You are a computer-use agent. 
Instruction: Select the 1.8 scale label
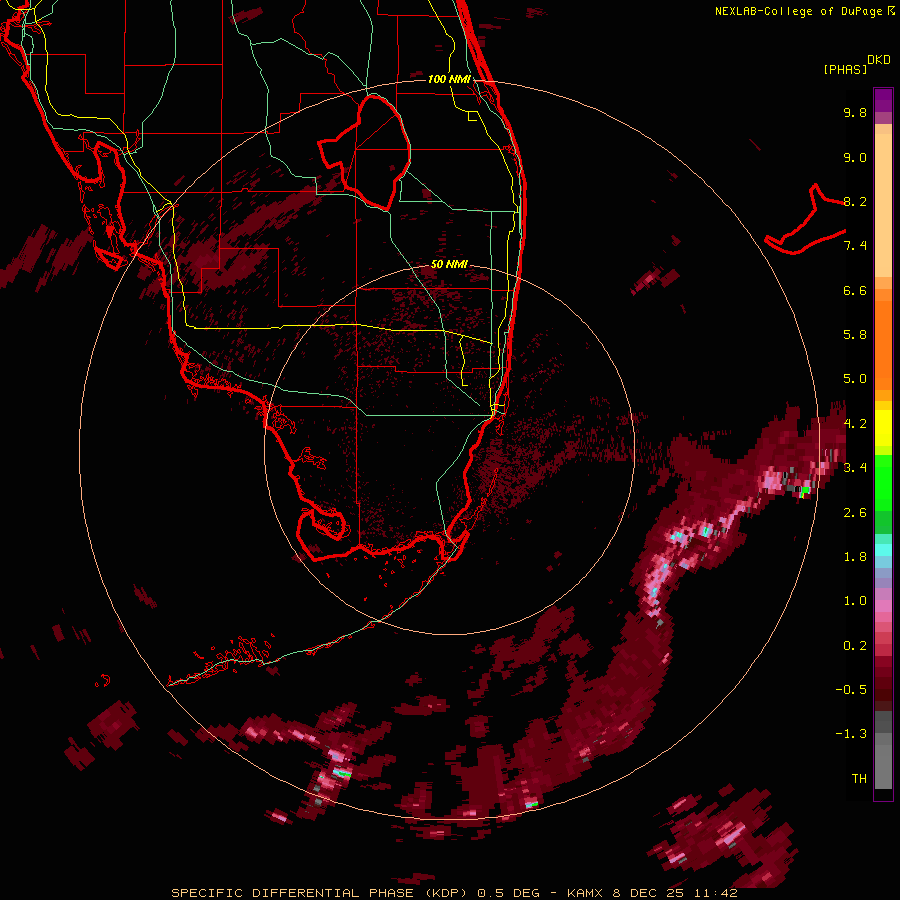(x=855, y=556)
